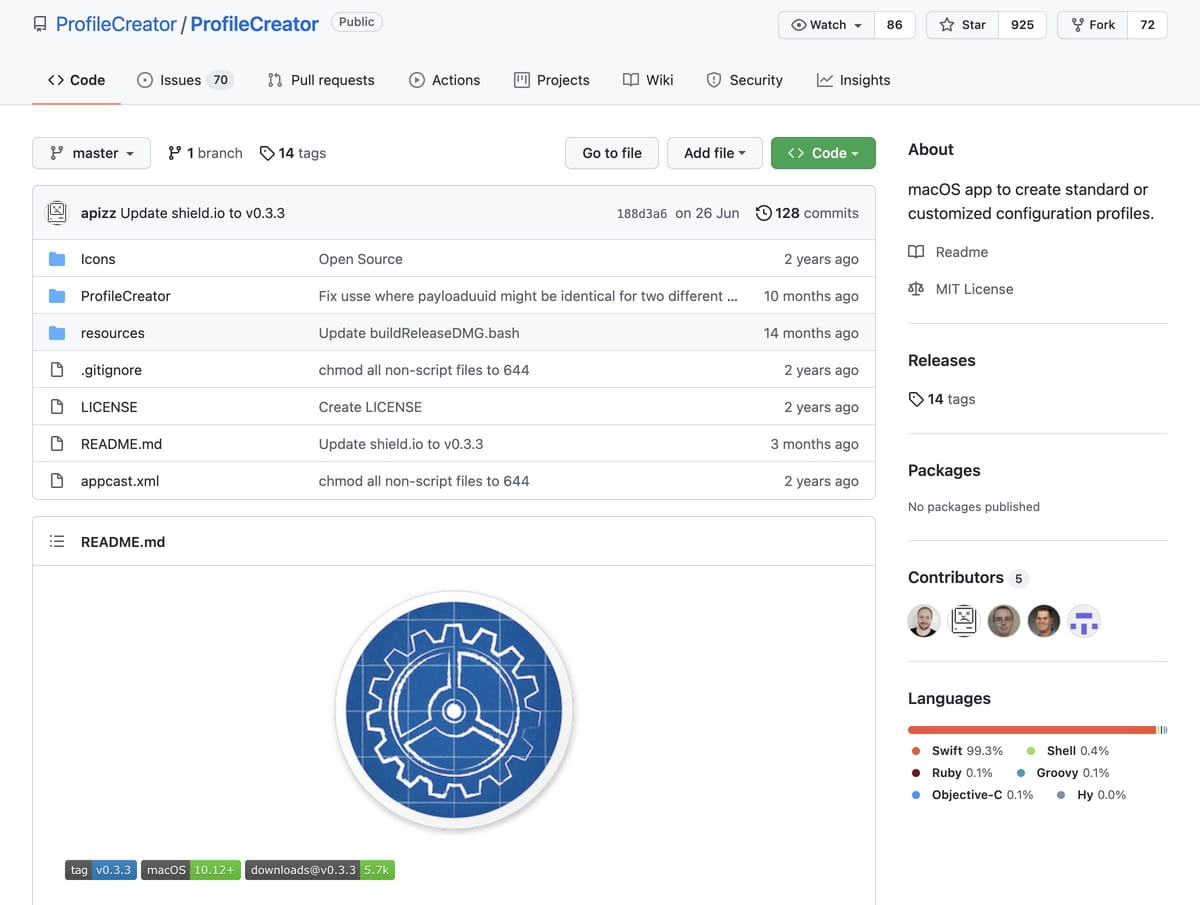Click the red Swift language bar
The image size is (1200, 905).
click(x=1031, y=730)
